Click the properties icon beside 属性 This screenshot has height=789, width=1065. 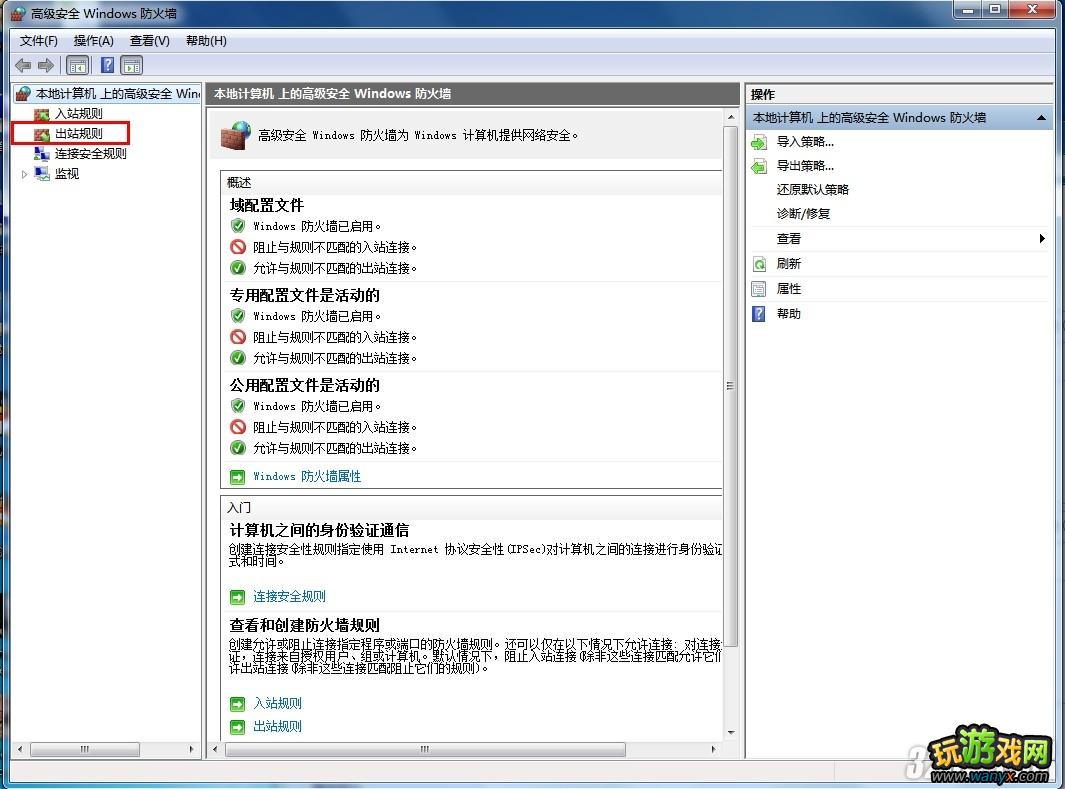(x=759, y=289)
